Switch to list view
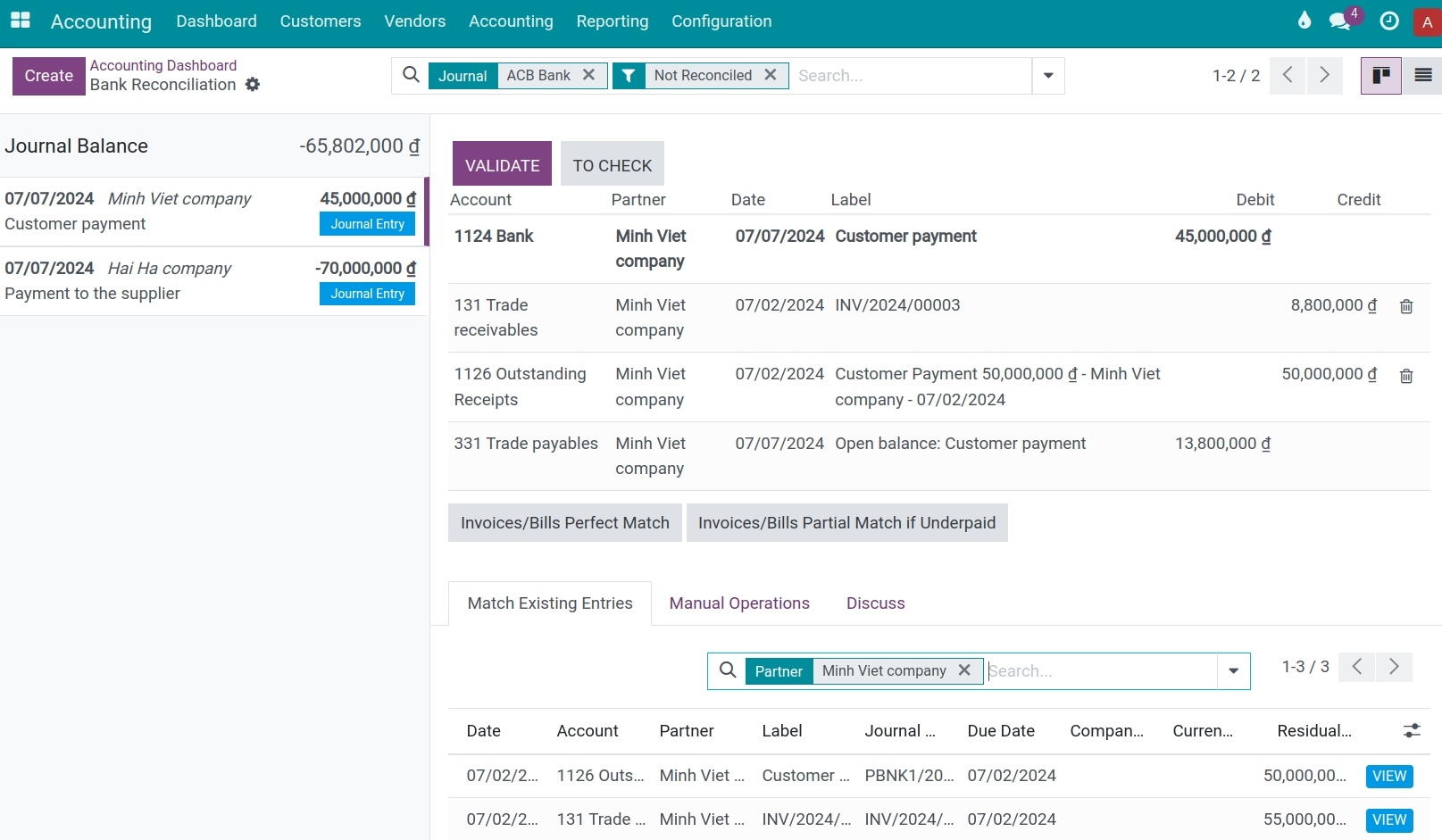Image resolution: width=1442 pixels, height=840 pixels. (1423, 75)
